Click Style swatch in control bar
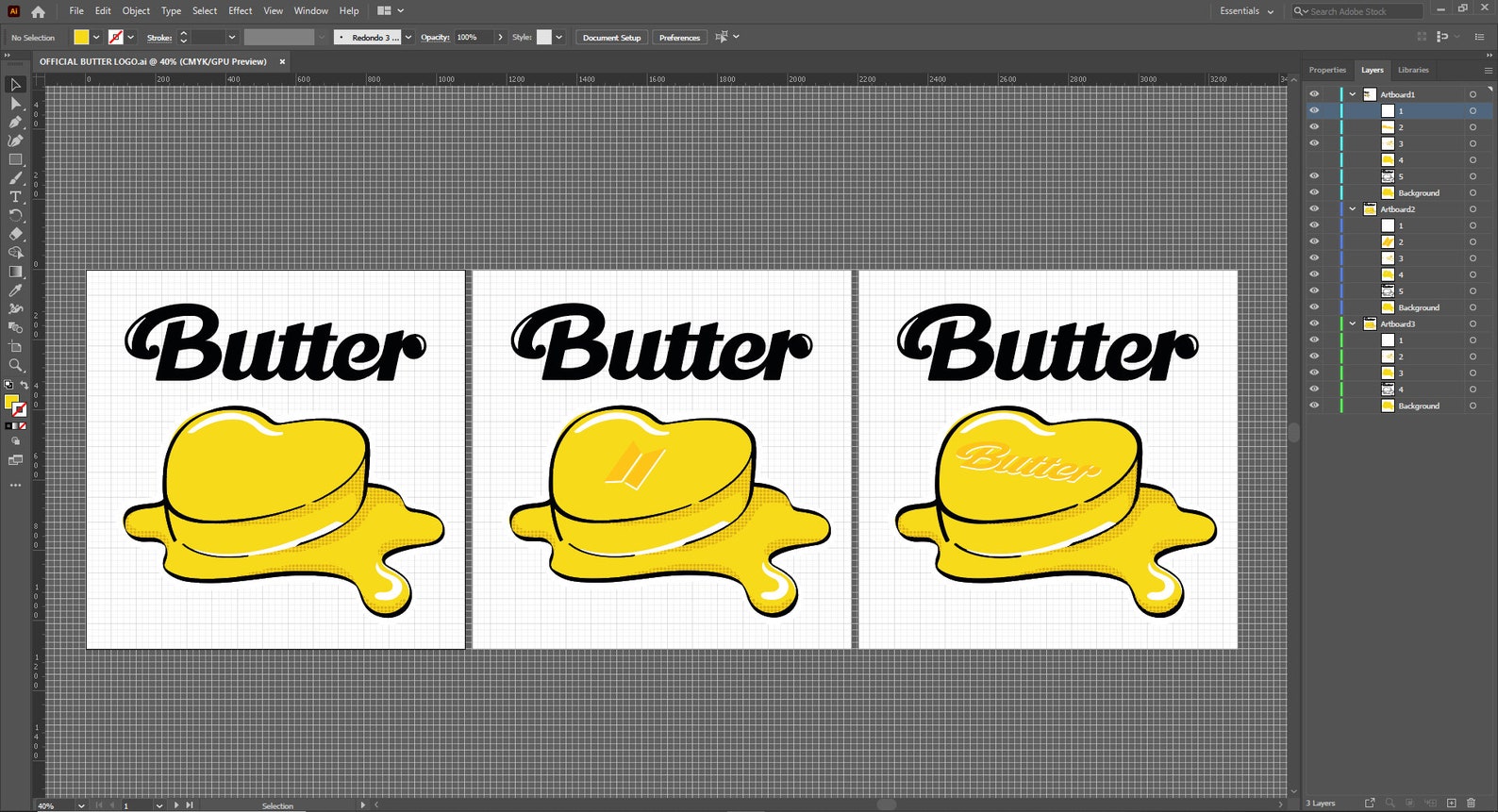This screenshot has width=1498, height=812. 544,38
